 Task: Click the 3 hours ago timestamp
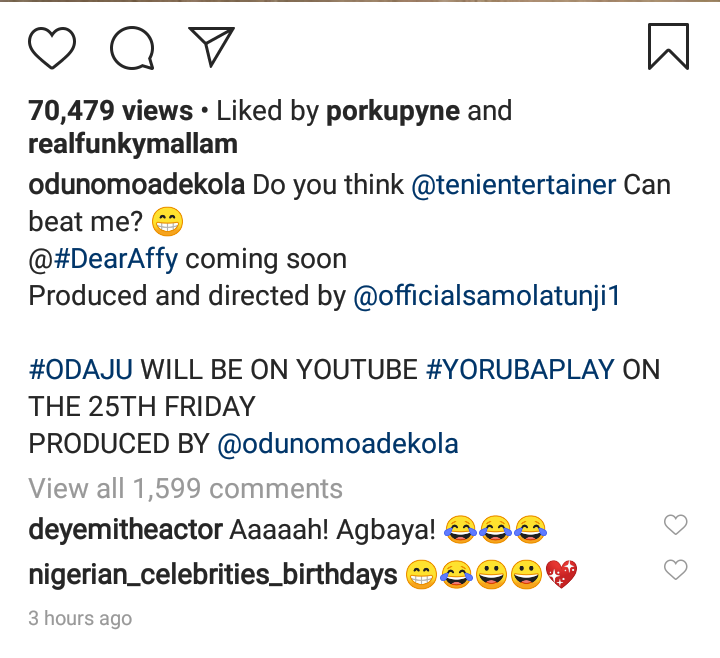pos(80,619)
